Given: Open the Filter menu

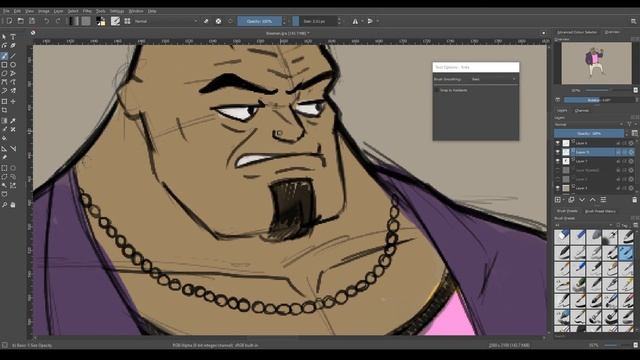Looking at the screenshot, I should pyautogui.click(x=87, y=11).
